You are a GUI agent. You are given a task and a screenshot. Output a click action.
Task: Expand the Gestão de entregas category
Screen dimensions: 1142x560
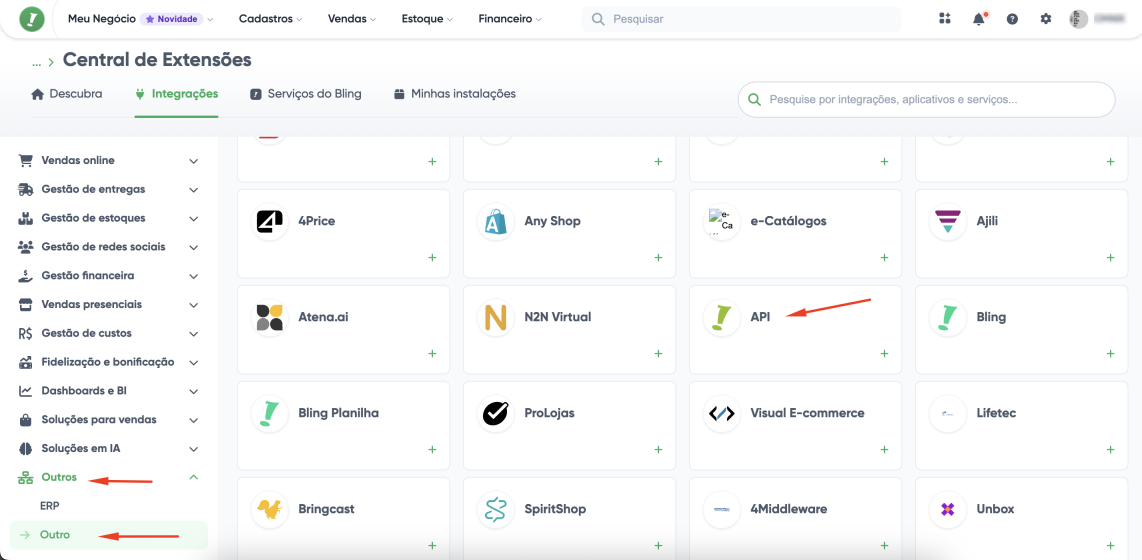tap(109, 189)
